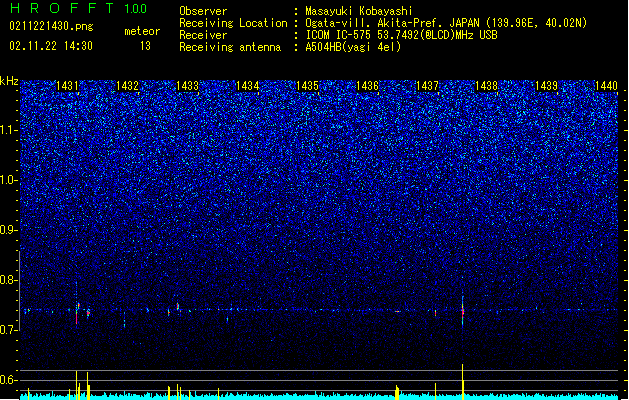Click the 0.9 kHz frequency label
Viewport: 629px width, 400px height.
[9, 230]
